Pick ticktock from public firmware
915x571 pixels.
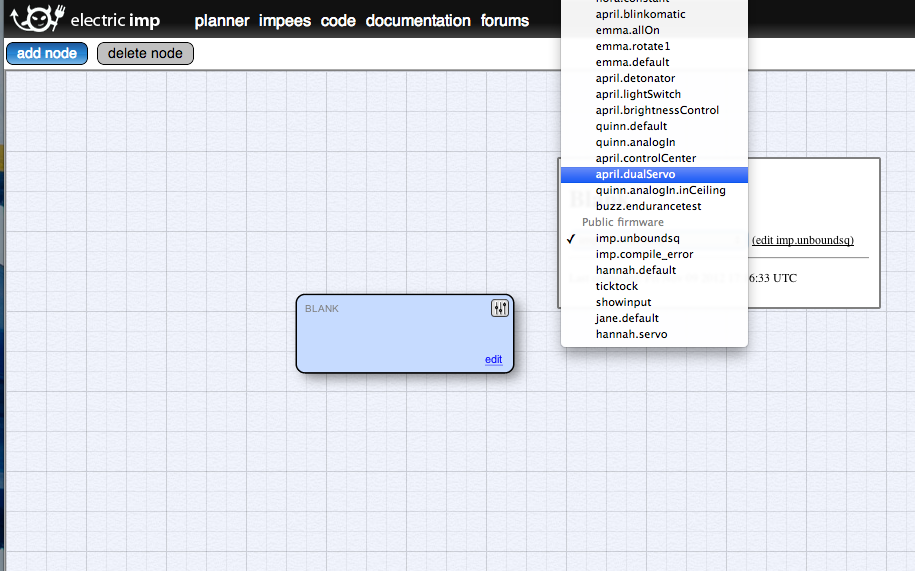[654, 286]
